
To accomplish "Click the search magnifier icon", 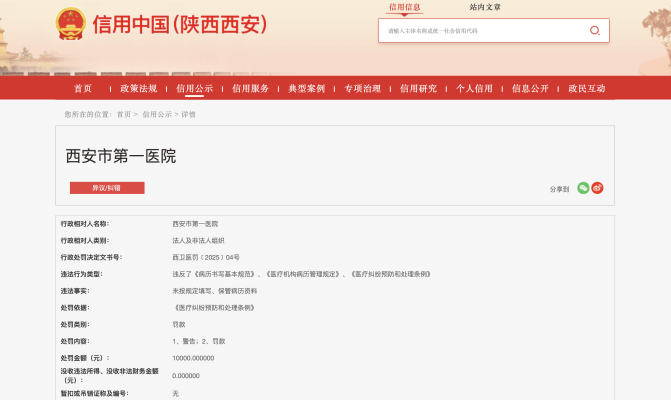I will tap(594, 30).
